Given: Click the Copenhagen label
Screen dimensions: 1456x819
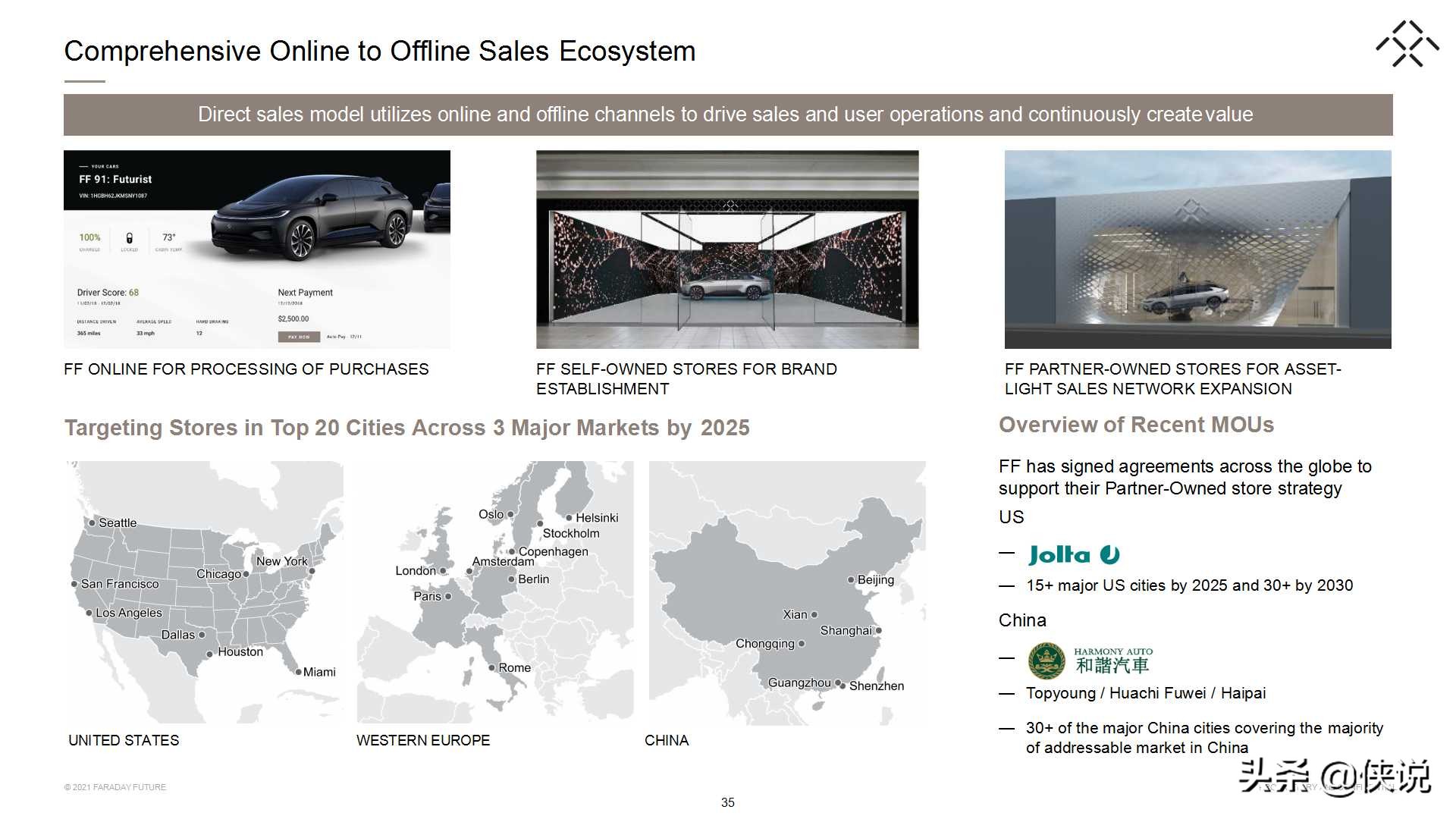Looking at the screenshot, I should pos(554,551).
